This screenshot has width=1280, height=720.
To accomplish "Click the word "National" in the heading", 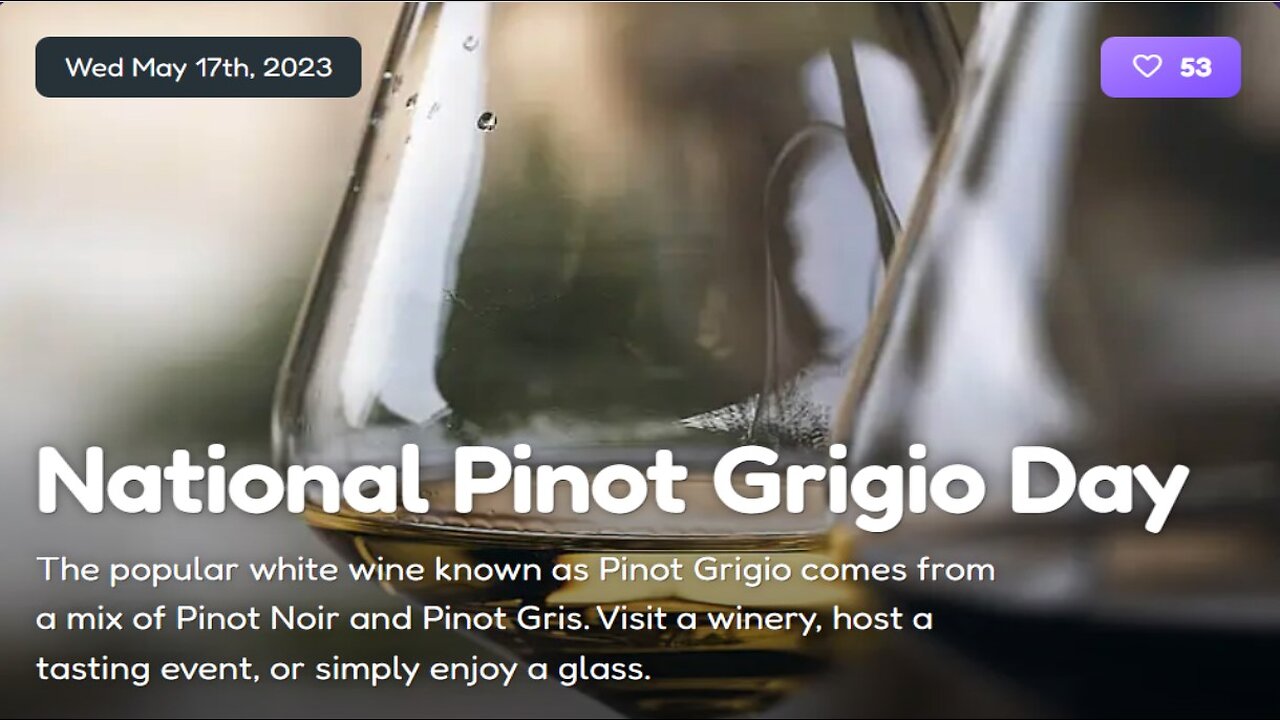I will click(x=232, y=481).
